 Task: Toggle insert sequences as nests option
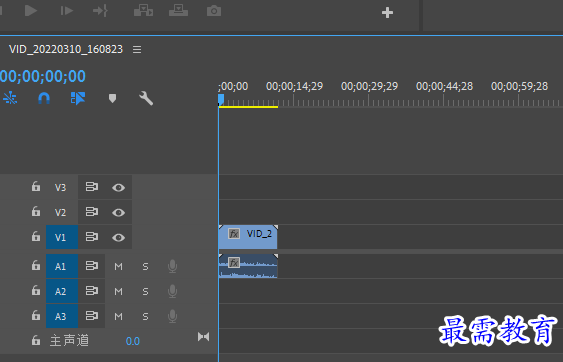click(x=10, y=98)
